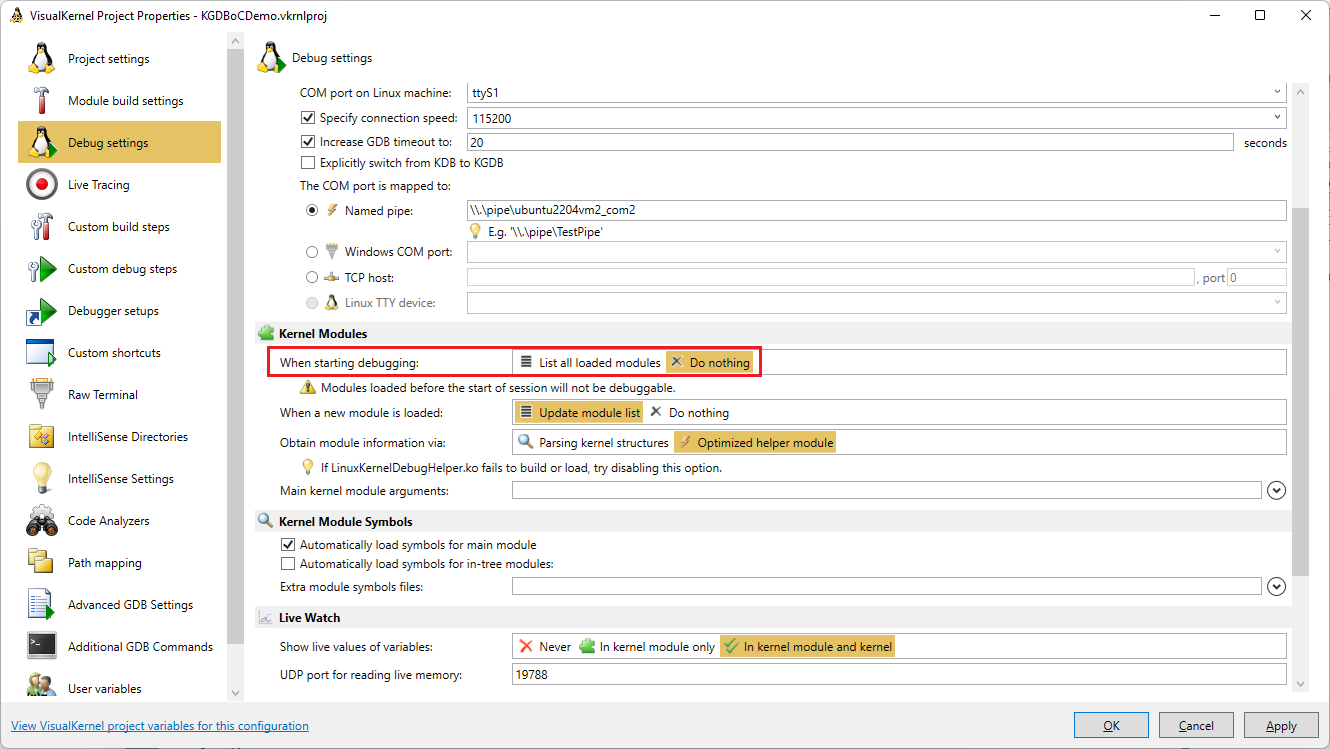Viewport: 1330px width, 749px height.
Task: Click the Custom build steps tools icon
Action: [41, 227]
